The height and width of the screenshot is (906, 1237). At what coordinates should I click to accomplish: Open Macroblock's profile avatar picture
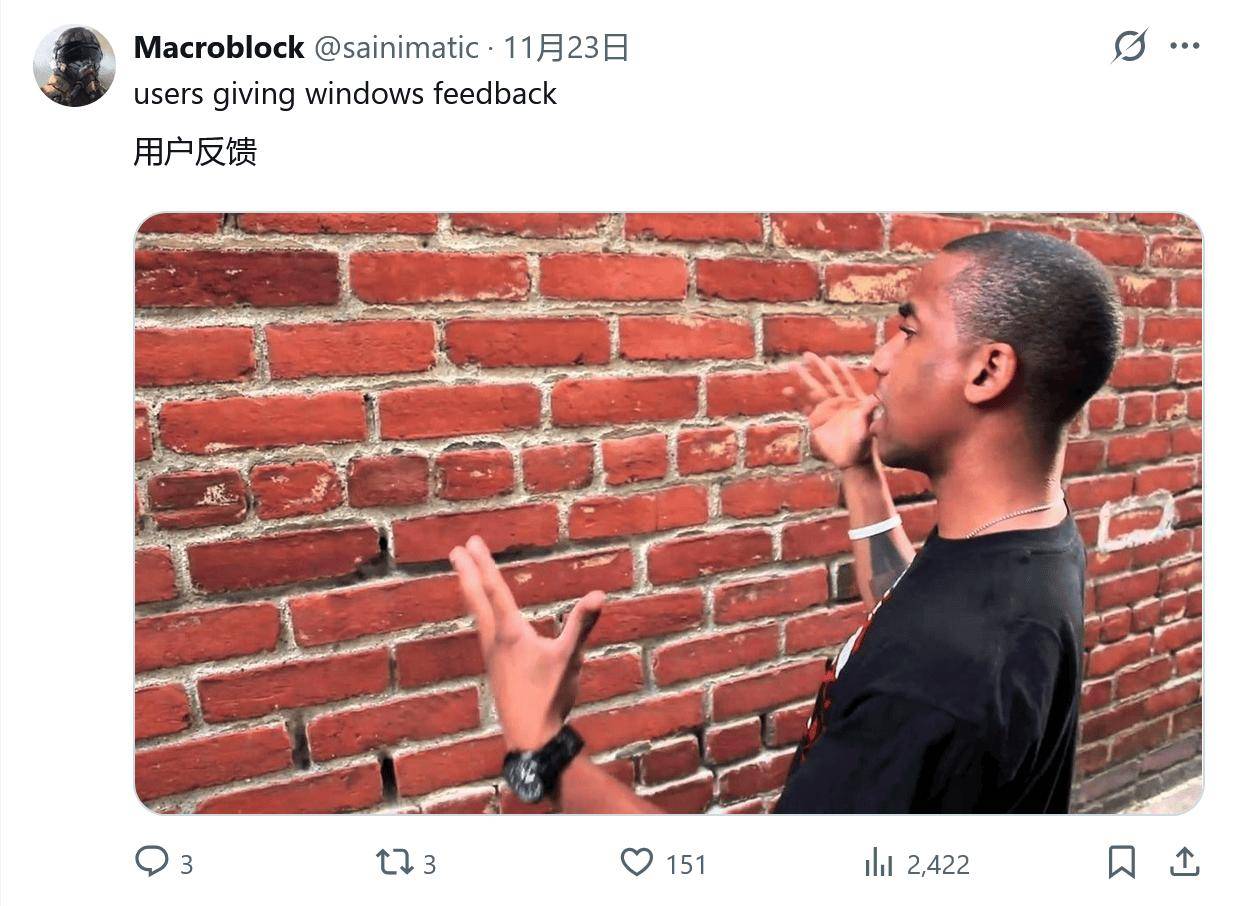pyautogui.click(x=74, y=66)
